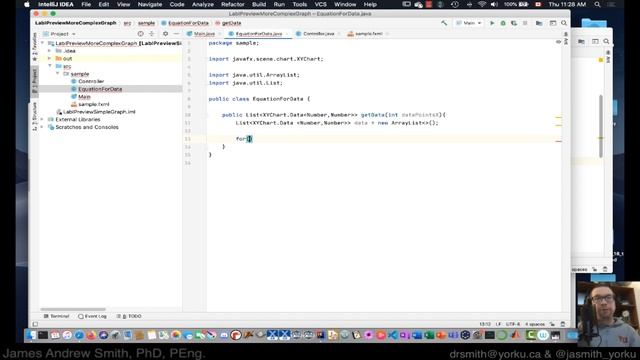
Task: Open the Analyze menu
Action: pyautogui.click(x=203, y=4)
